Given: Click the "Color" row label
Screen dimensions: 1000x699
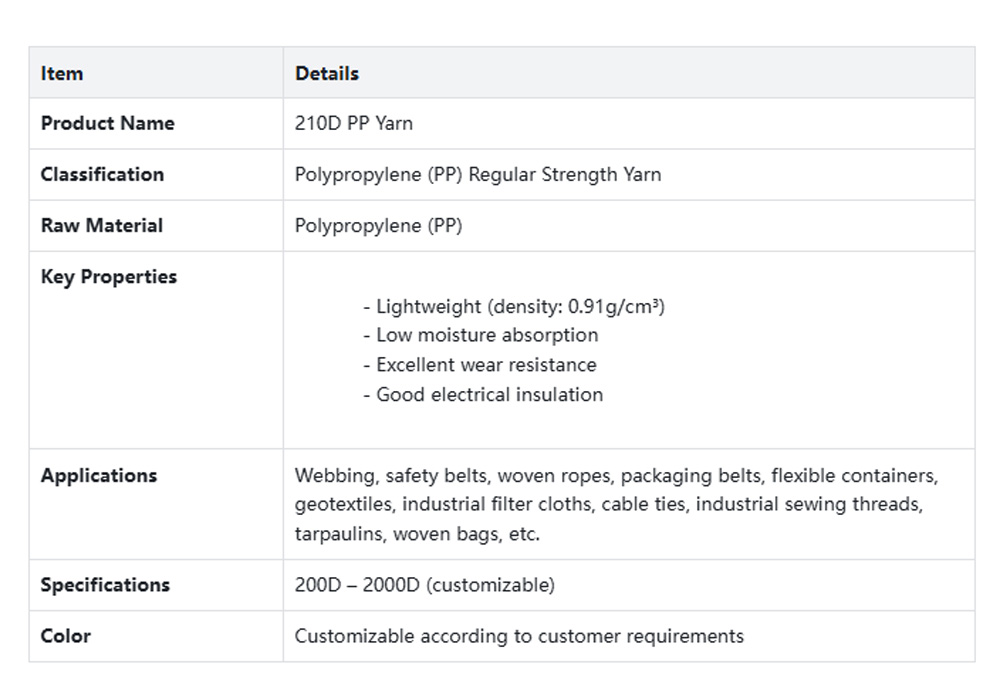Looking at the screenshot, I should [65, 636].
